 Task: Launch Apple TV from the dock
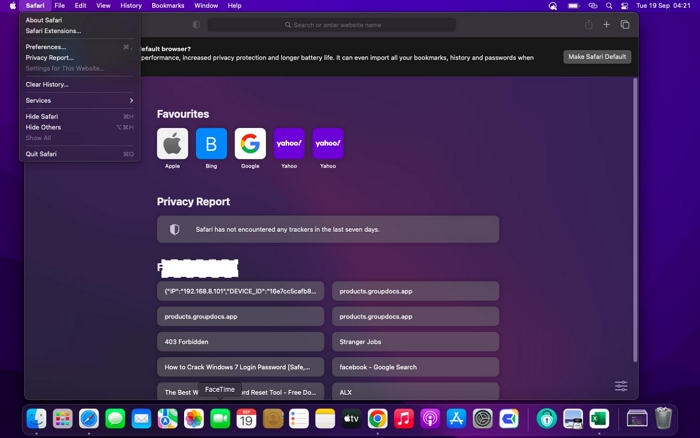tap(351, 419)
